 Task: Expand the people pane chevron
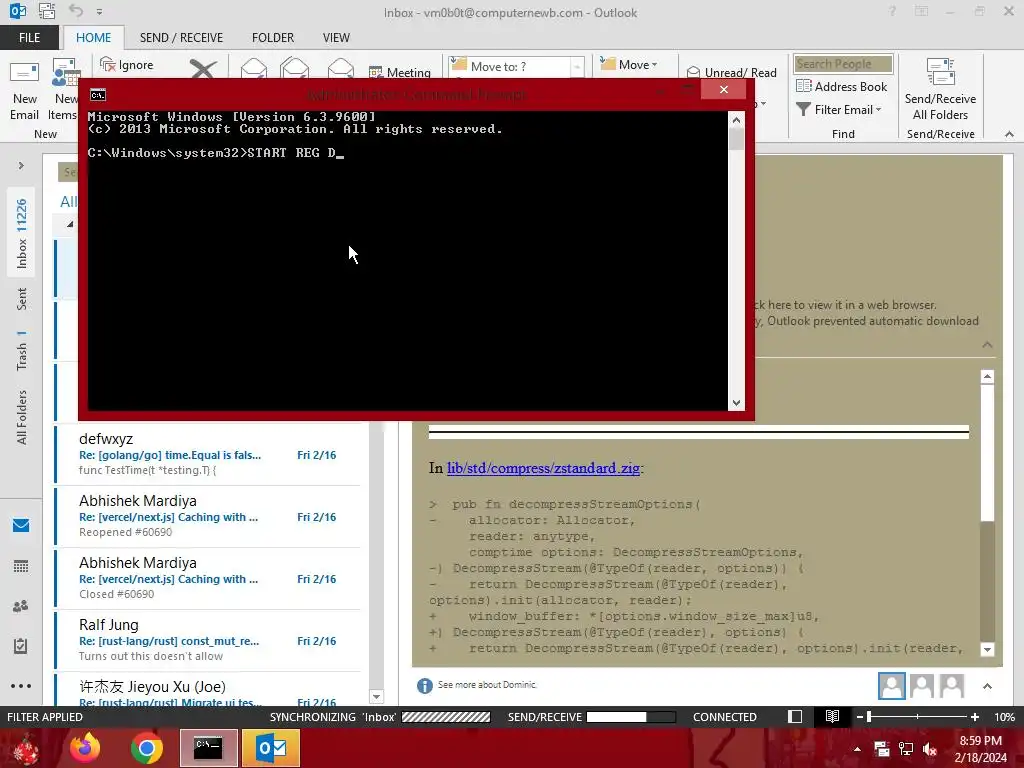point(987,686)
